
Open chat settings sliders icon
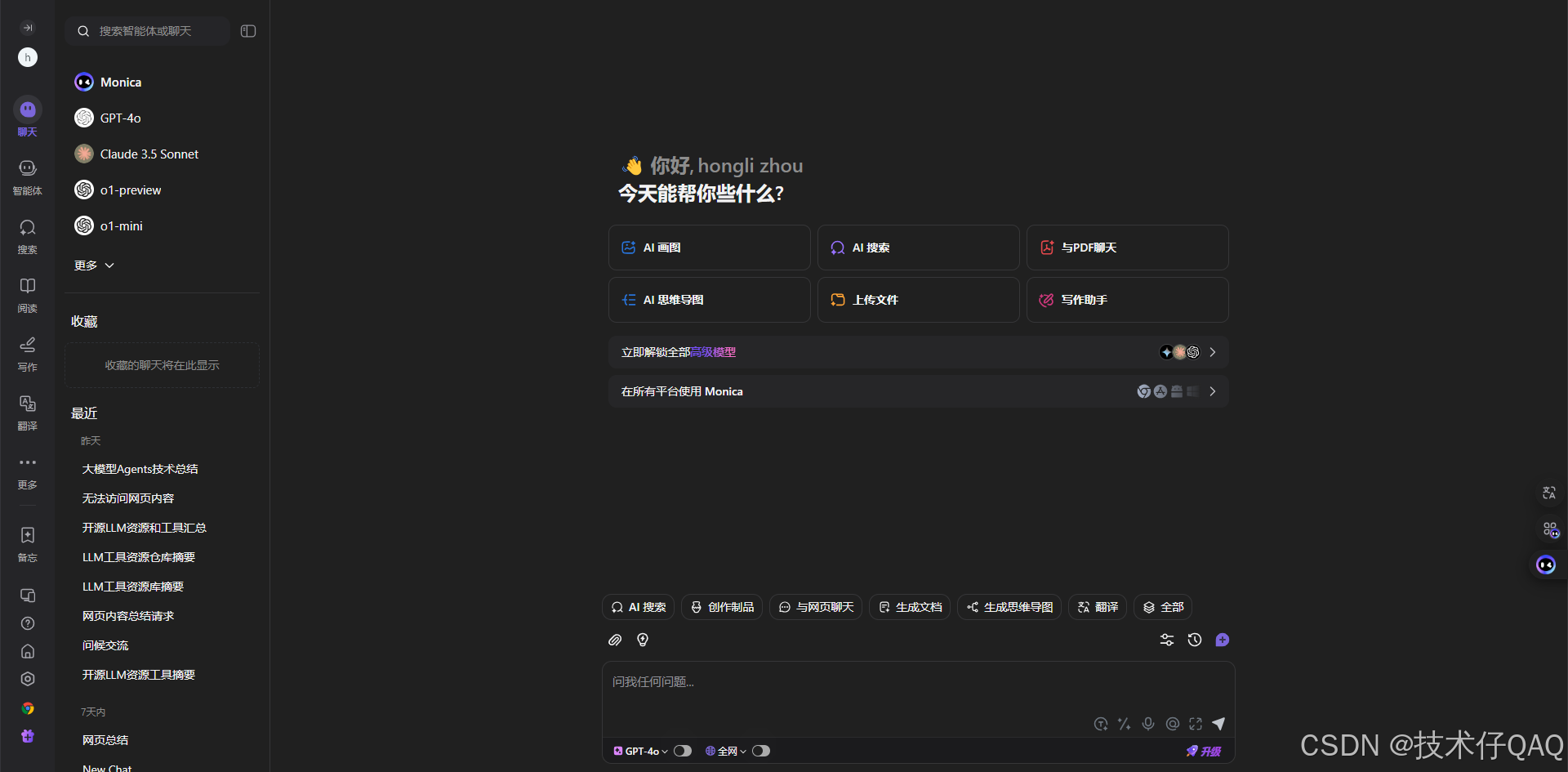point(1167,640)
